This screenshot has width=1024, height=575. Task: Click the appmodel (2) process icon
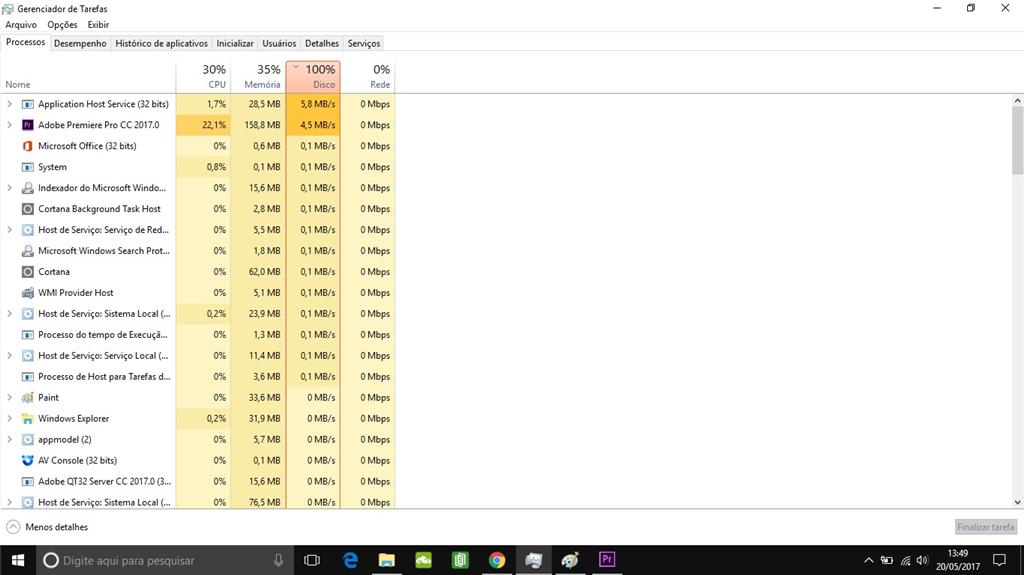[x=27, y=439]
